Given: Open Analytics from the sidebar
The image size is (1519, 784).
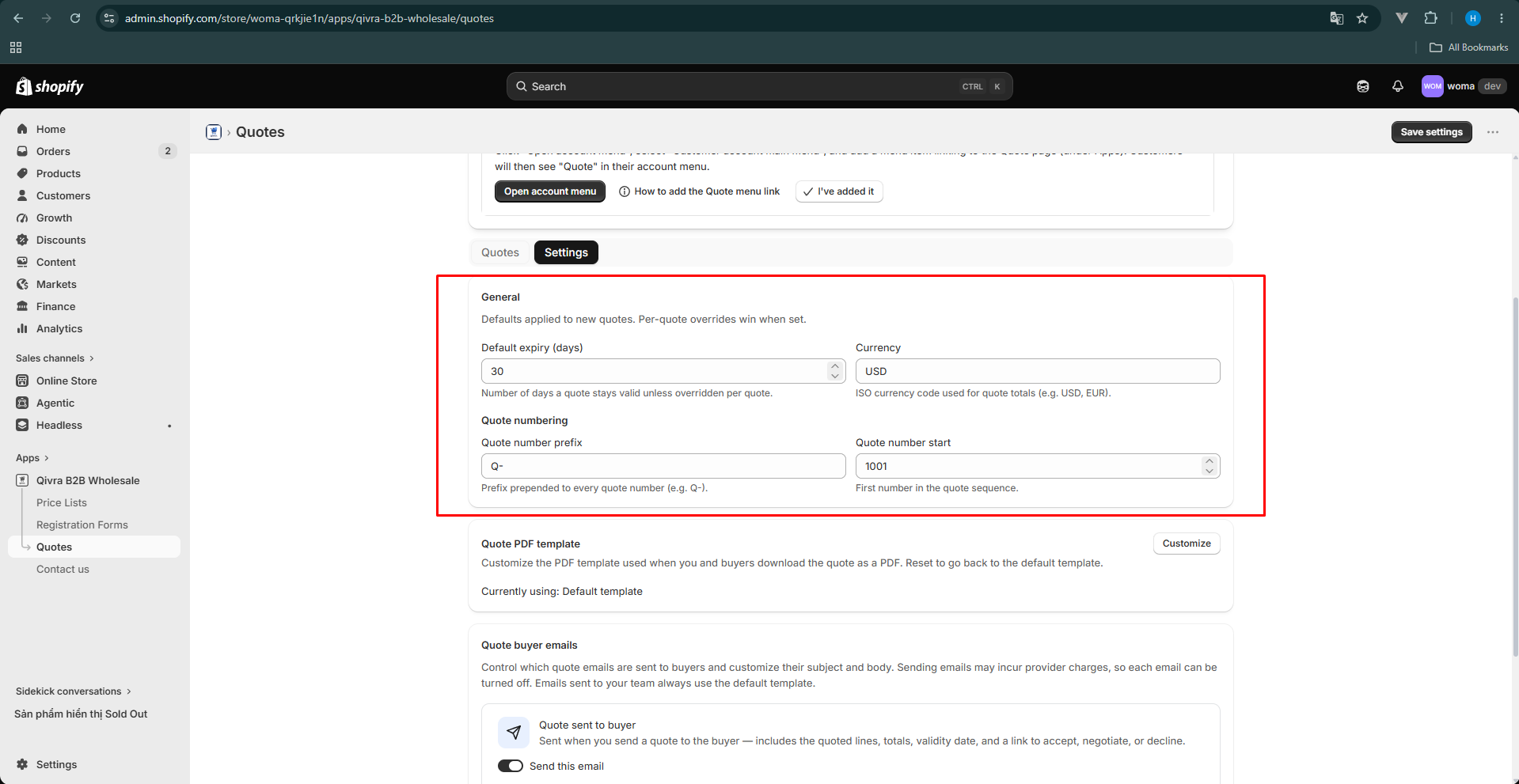Looking at the screenshot, I should pos(59,328).
